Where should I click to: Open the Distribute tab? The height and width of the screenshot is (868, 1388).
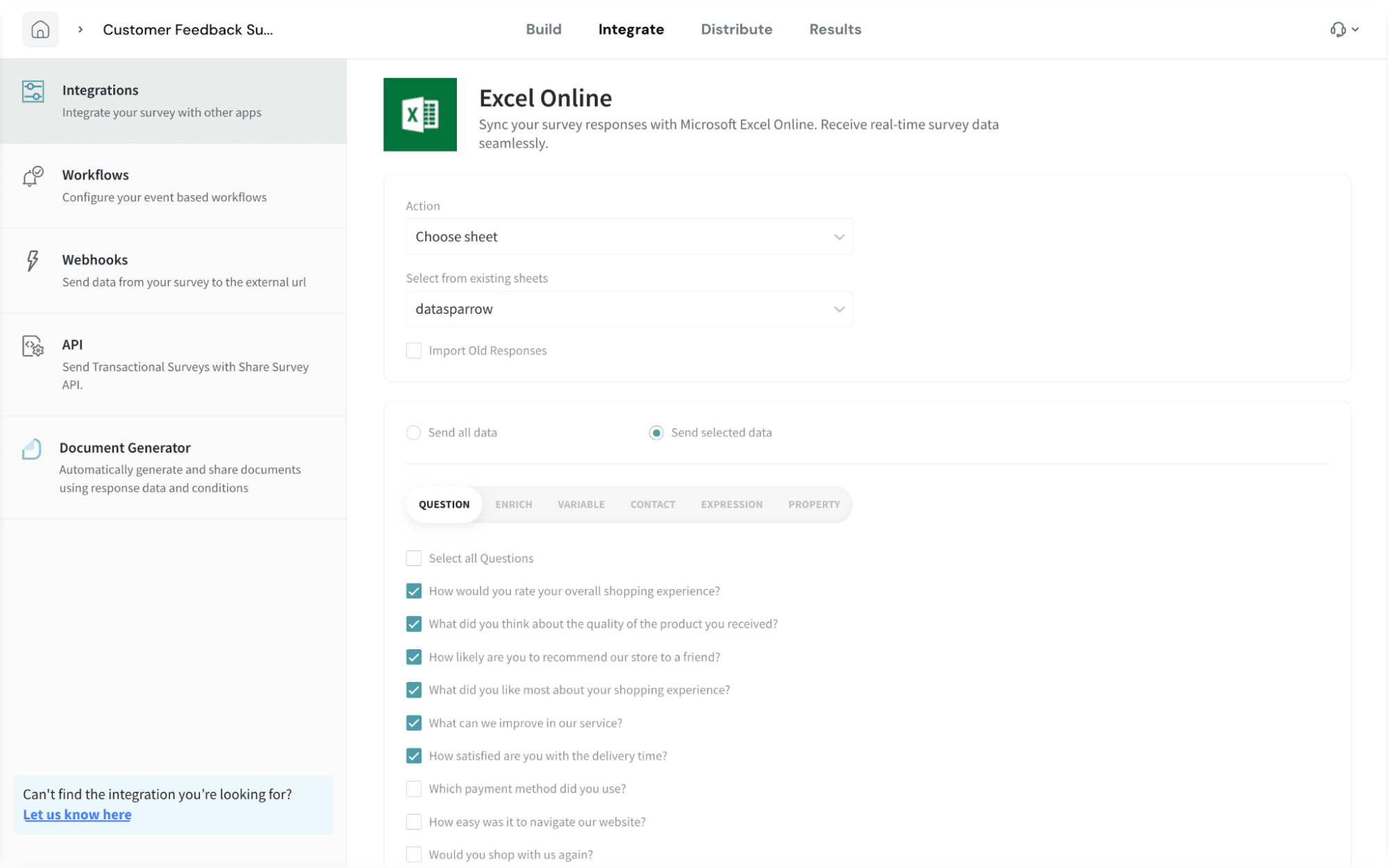point(737,29)
